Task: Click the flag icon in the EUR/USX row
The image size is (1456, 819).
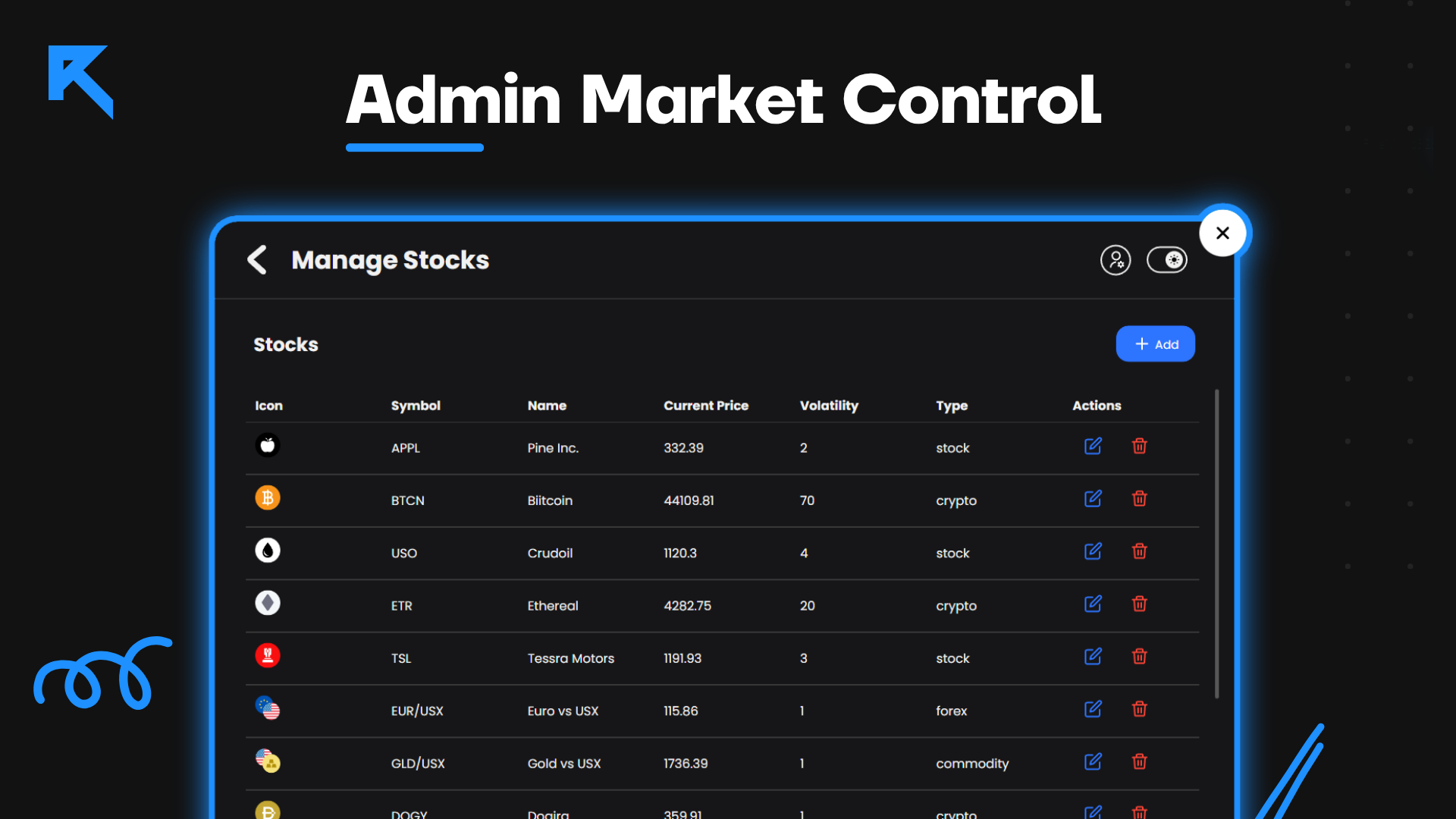Action: [268, 708]
